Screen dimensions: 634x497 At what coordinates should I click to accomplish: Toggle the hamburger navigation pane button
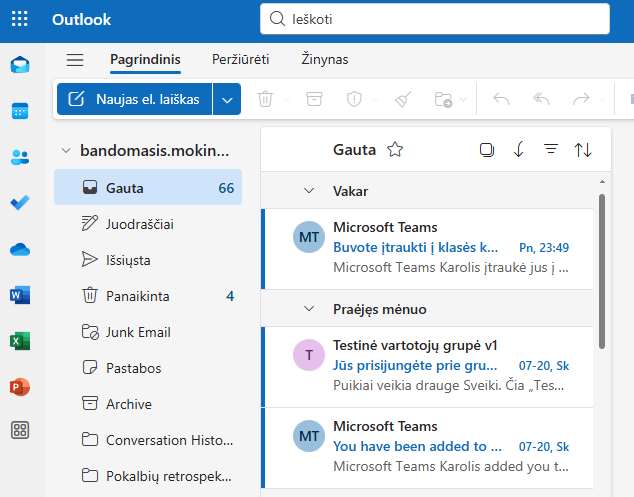point(75,60)
